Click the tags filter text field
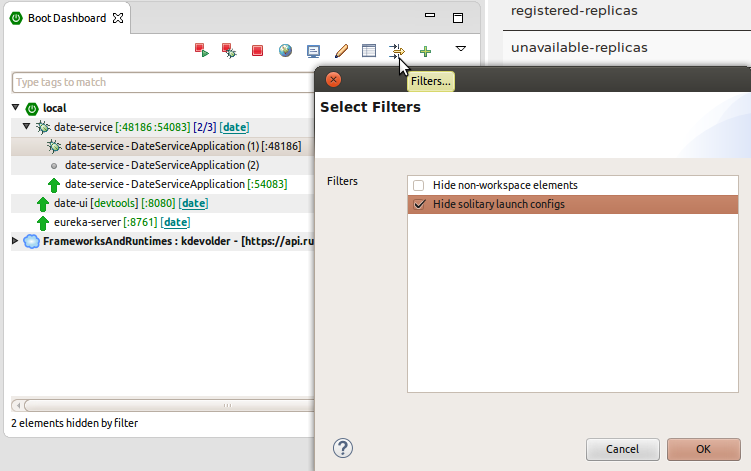751x471 pixels. [160, 82]
